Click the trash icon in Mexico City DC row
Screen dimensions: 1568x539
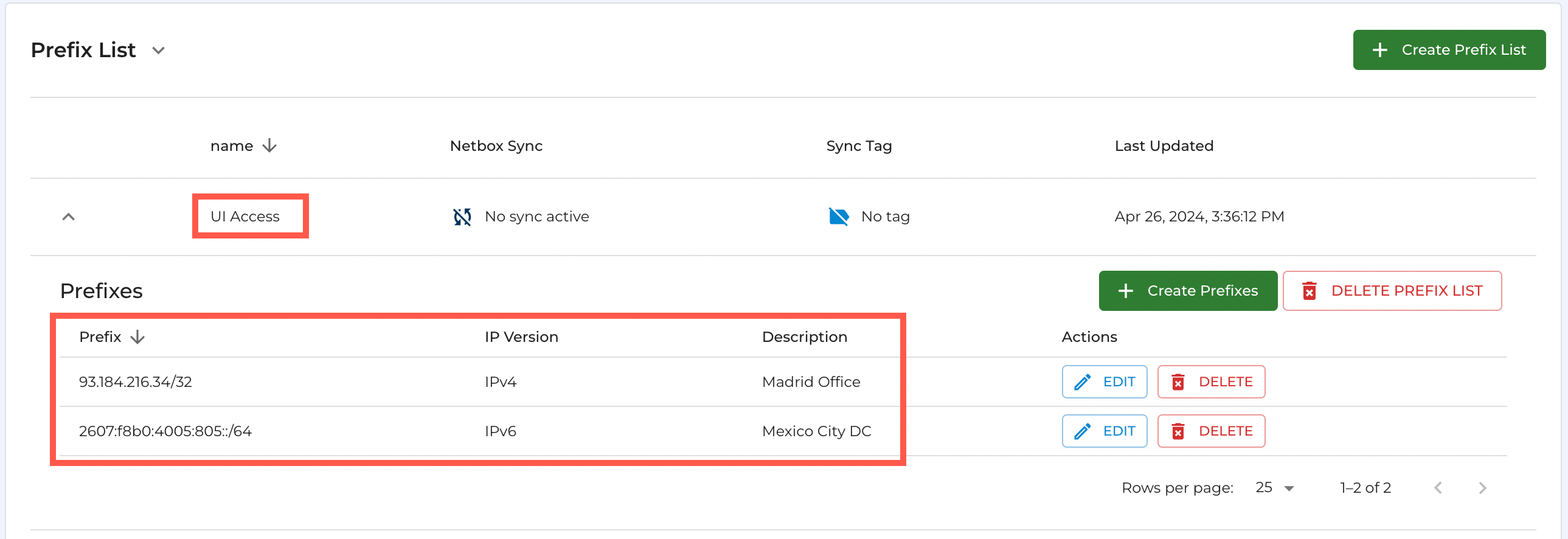[1178, 432]
